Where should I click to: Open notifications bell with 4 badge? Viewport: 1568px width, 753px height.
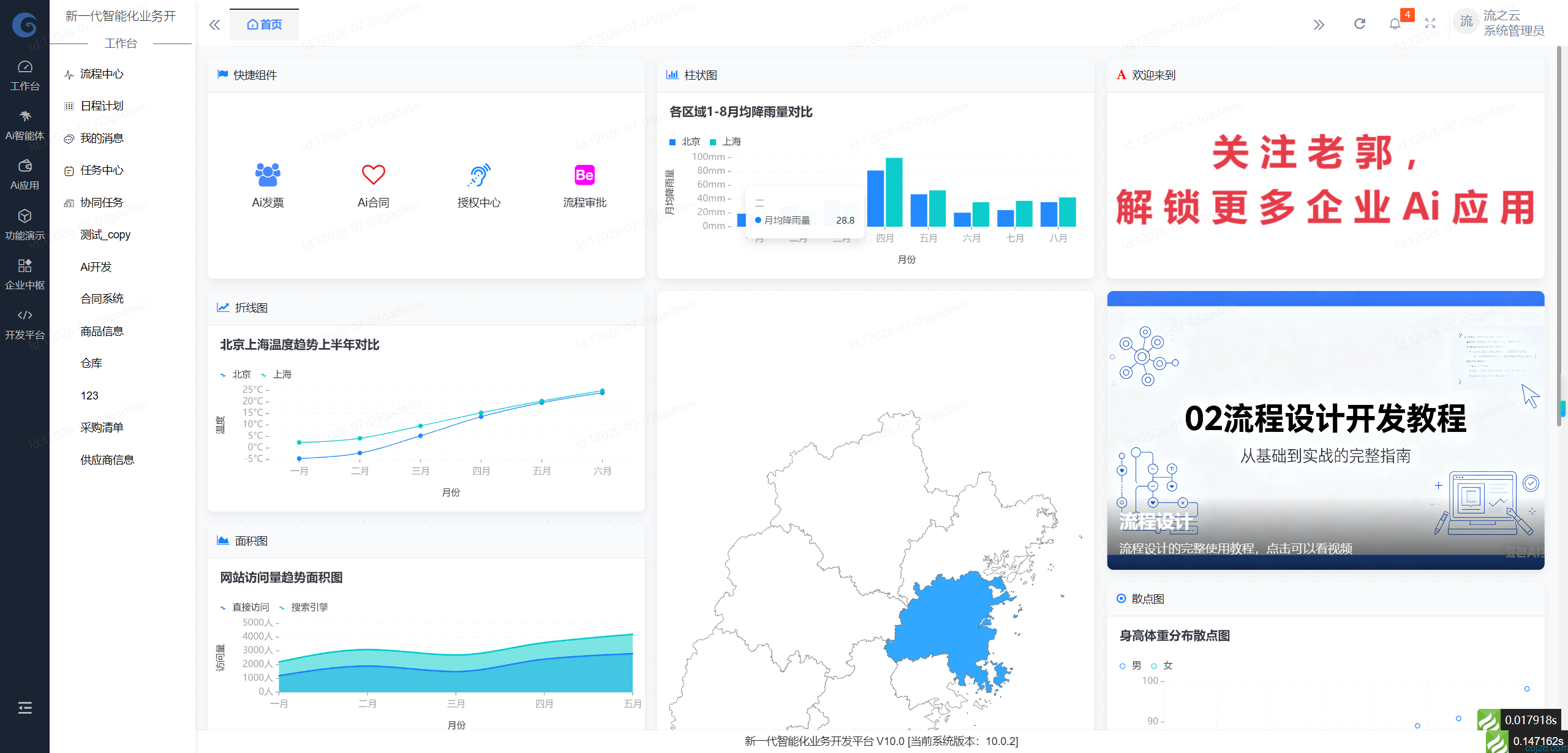click(x=1395, y=24)
